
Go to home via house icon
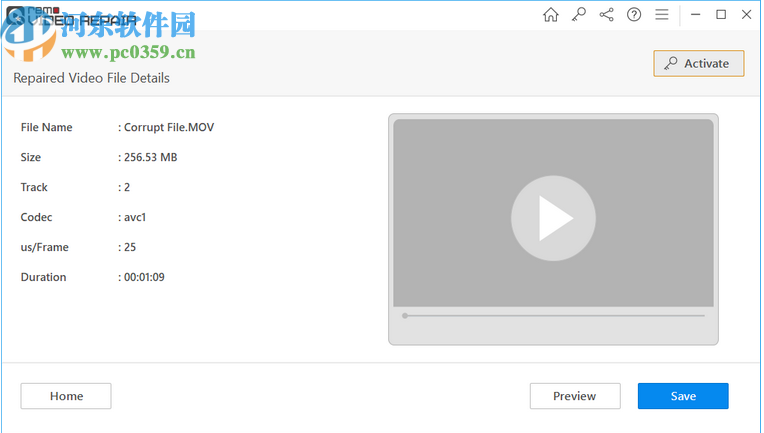551,15
